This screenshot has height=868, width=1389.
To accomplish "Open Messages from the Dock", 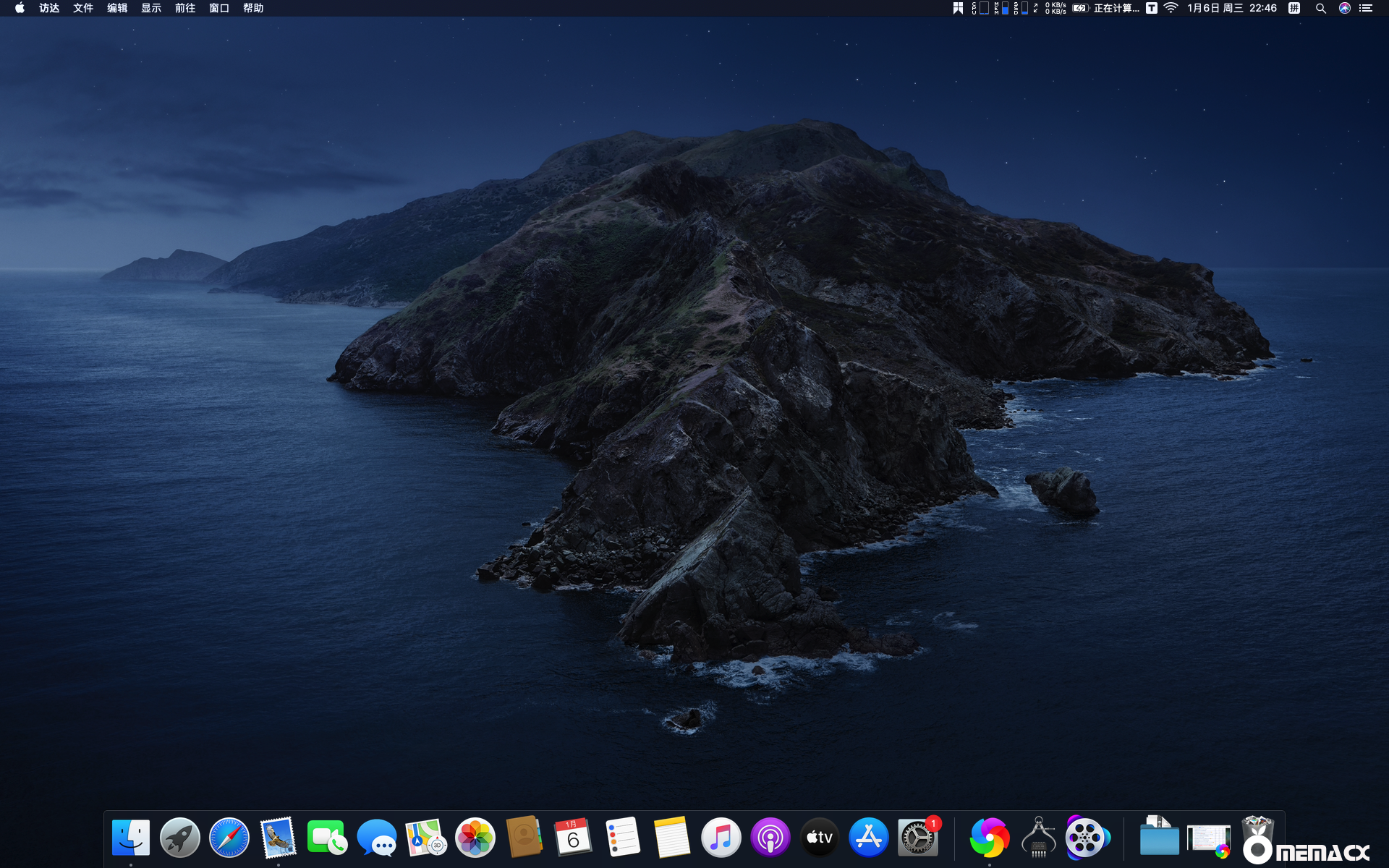I will point(377,837).
